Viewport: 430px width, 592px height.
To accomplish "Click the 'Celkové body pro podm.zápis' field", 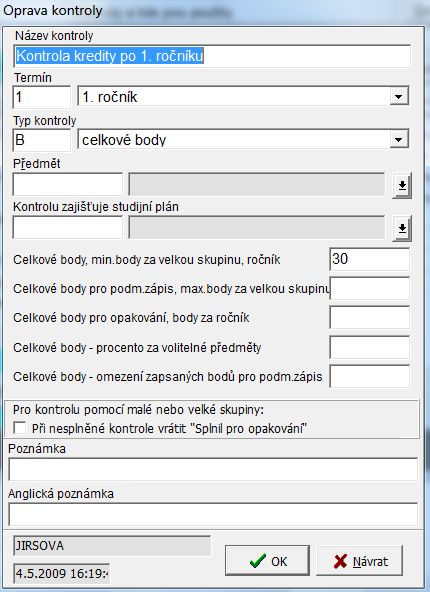I will coord(369,288).
